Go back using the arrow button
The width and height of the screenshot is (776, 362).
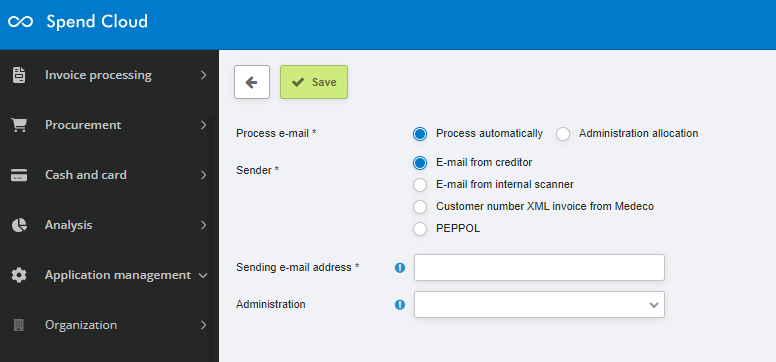[252, 82]
